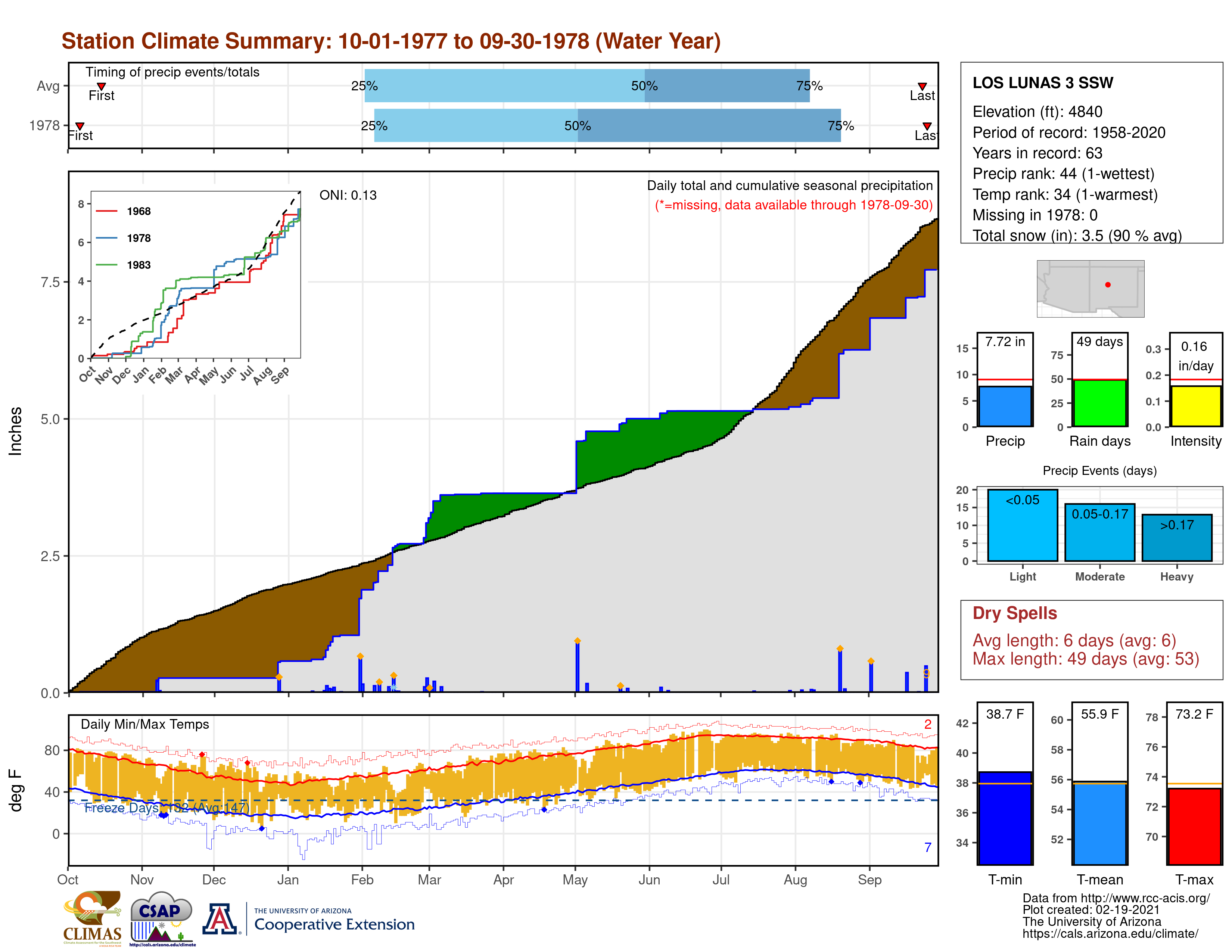
Task: Click 'Max length: 49 days (avg: 53)' text
Action: (1085, 659)
